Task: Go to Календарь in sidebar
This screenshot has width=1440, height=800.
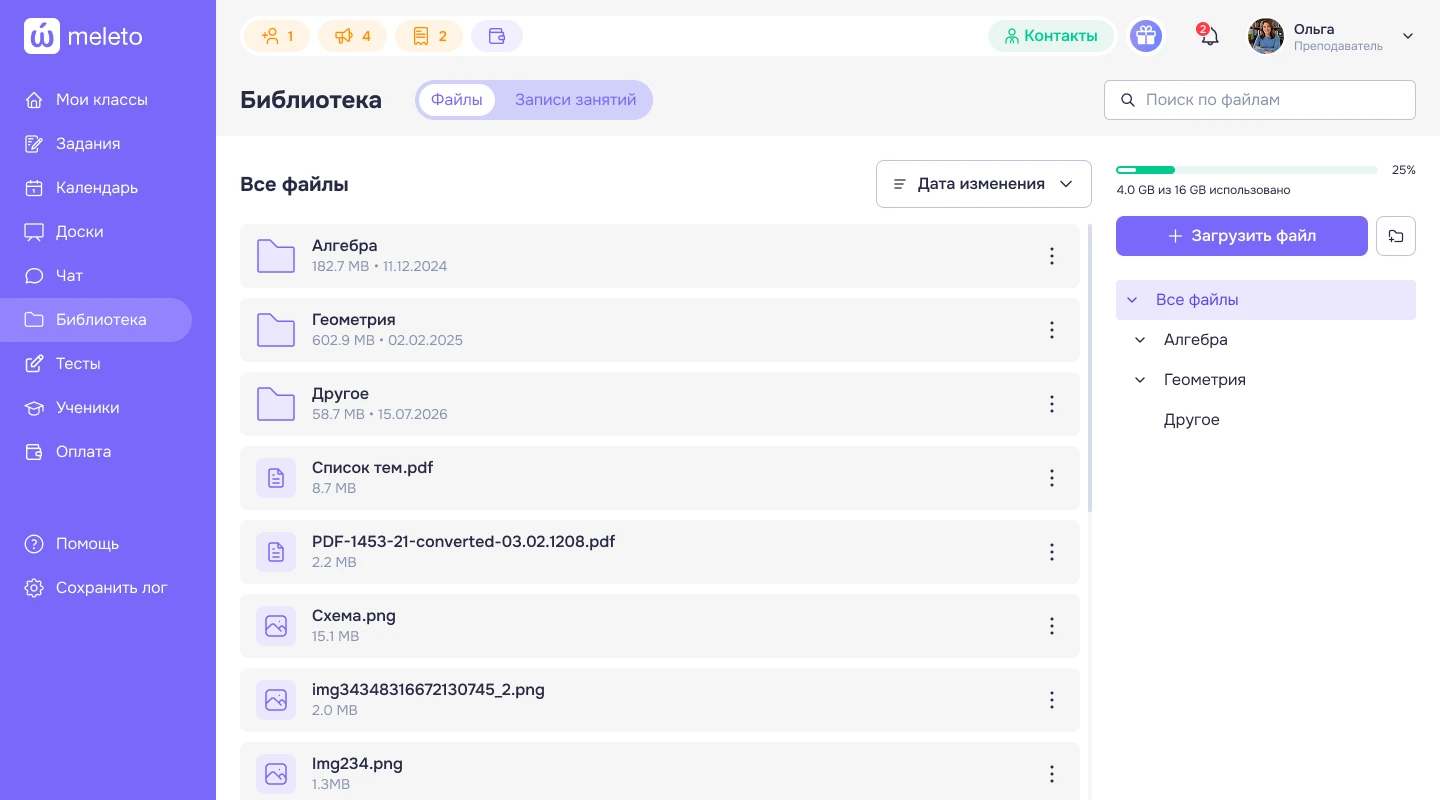Action: click(x=96, y=188)
